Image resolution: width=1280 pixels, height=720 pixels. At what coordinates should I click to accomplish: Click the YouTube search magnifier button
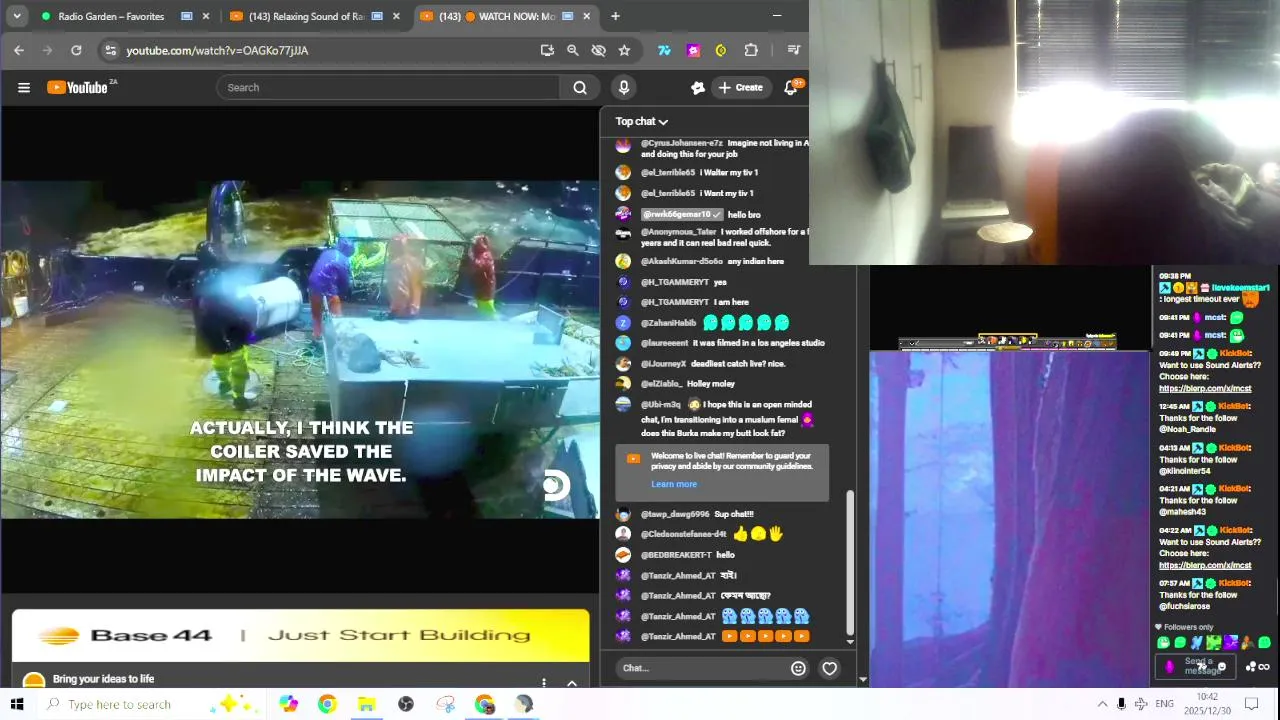click(580, 88)
